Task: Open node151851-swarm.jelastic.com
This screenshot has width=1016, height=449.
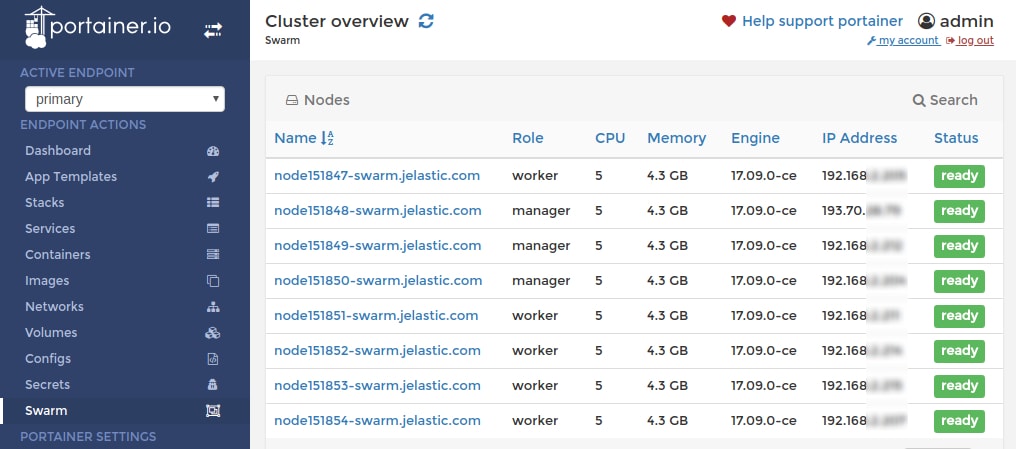Action: (x=376, y=316)
